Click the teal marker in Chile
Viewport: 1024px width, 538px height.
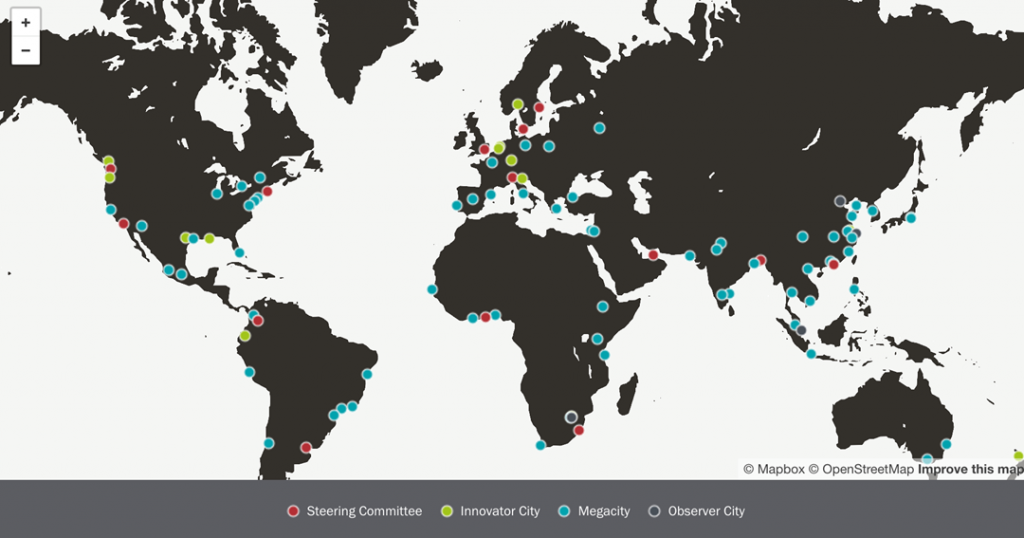268,443
